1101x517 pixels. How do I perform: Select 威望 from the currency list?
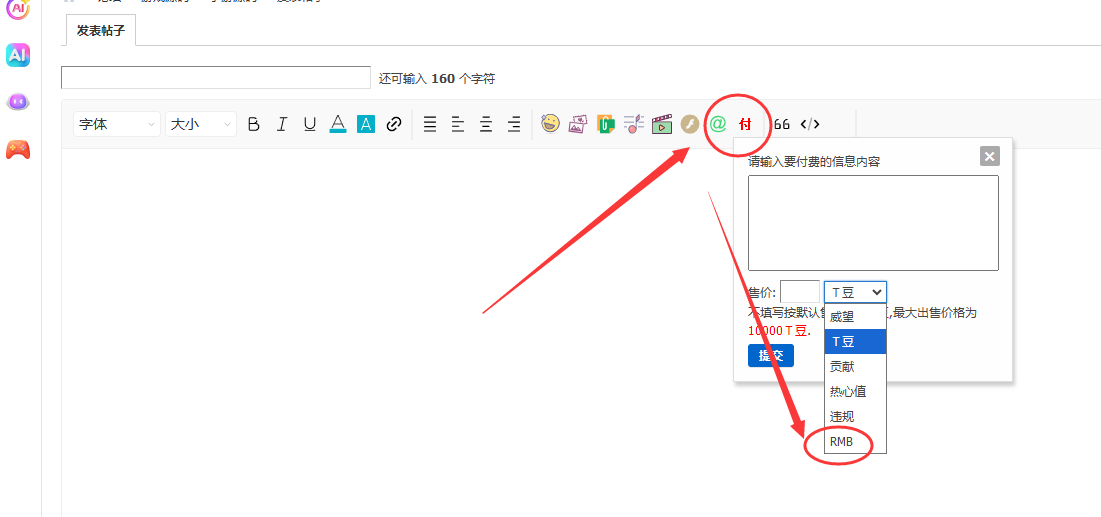coord(855,317)
